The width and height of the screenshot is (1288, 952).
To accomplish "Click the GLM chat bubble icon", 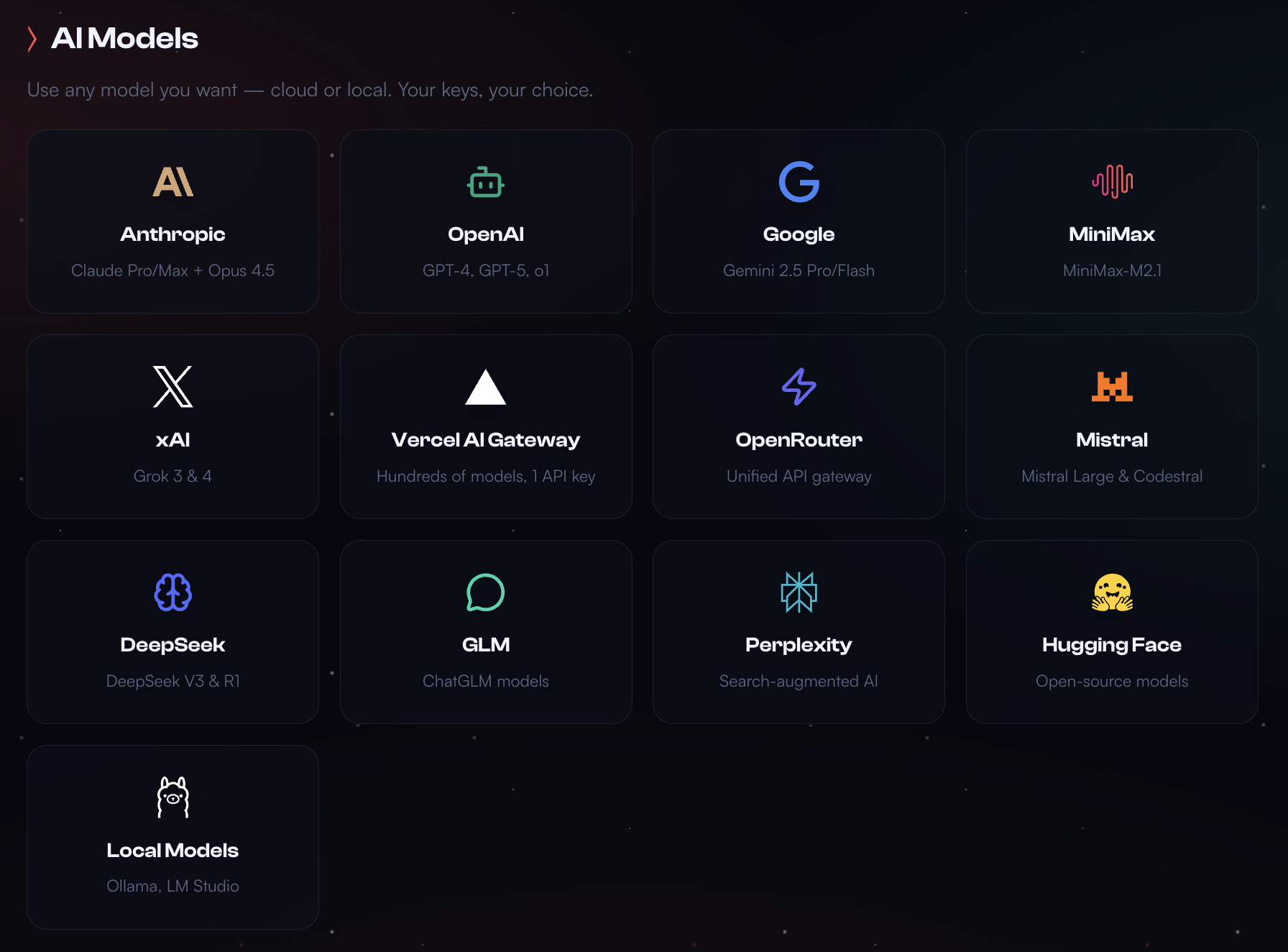I will [486, 592].
